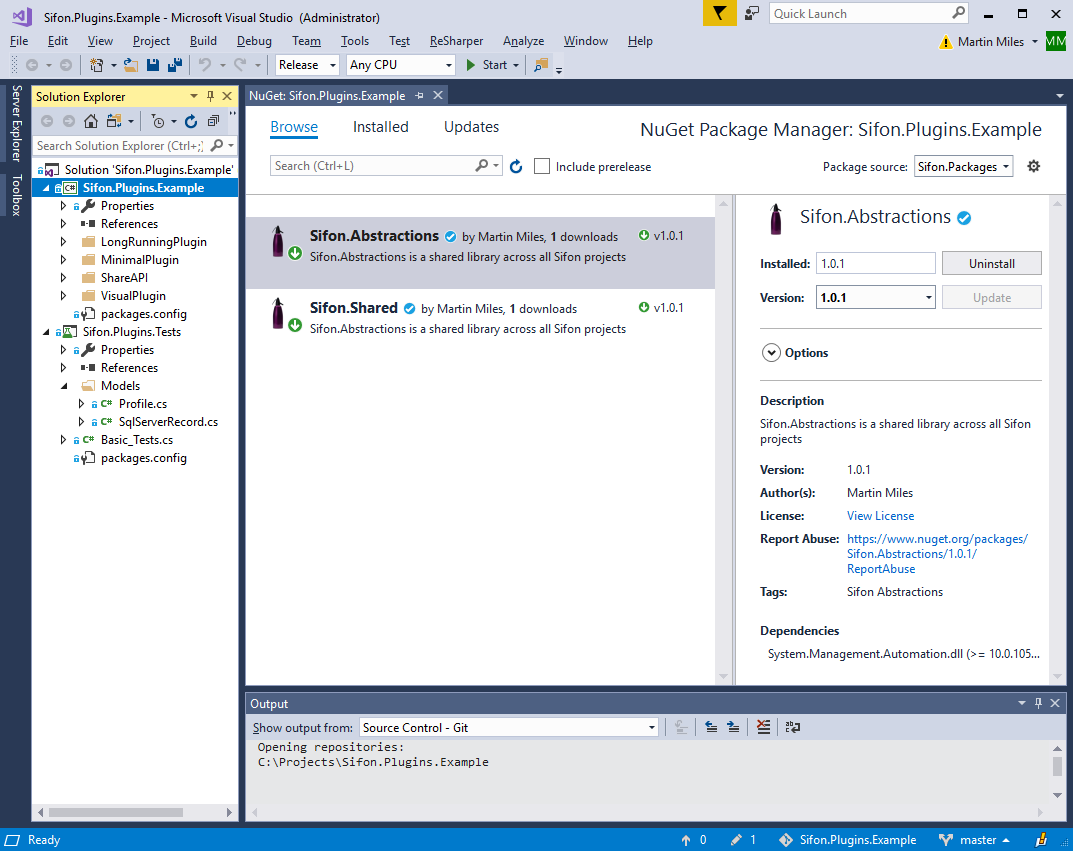Collapse the Sifon.Plugins.Tests project

(47, 332)
